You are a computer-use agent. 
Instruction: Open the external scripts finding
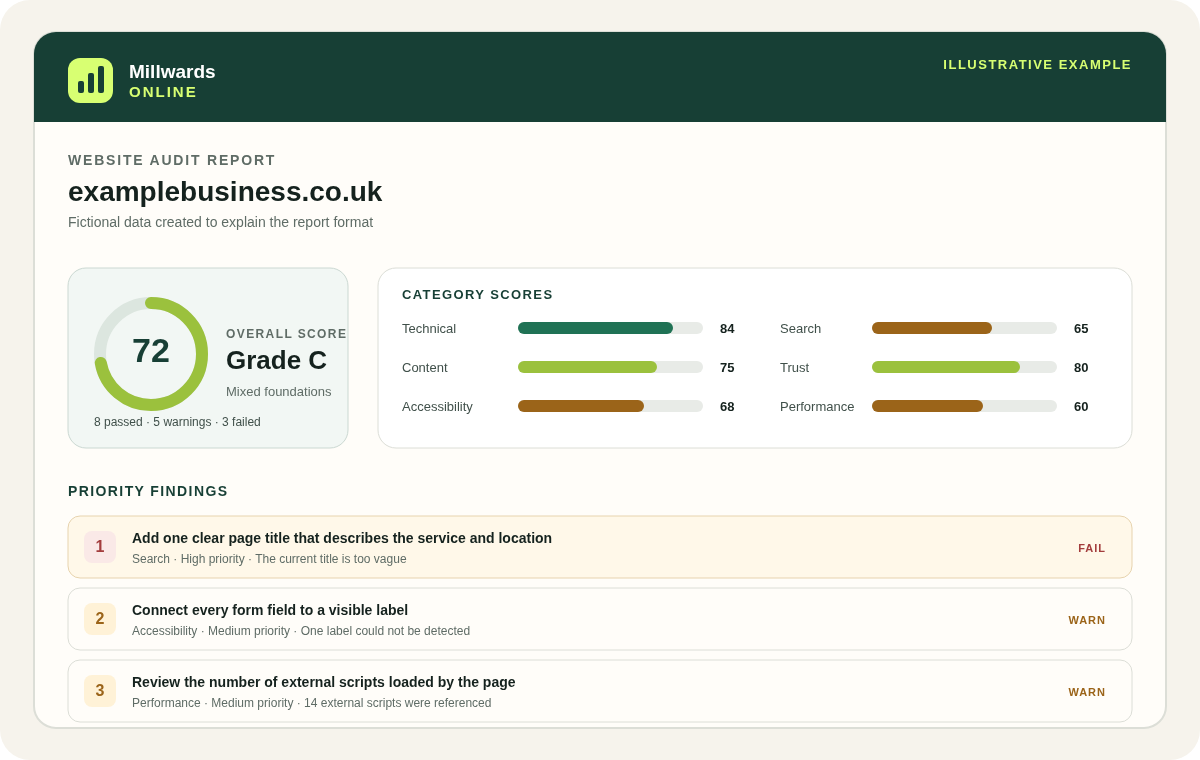click(x=600, y=691)
